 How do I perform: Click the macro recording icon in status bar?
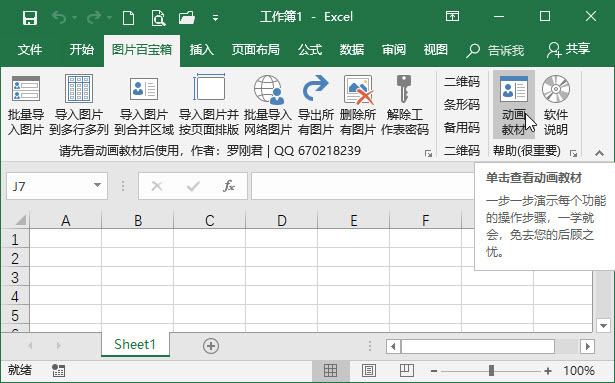coord(58,370)
